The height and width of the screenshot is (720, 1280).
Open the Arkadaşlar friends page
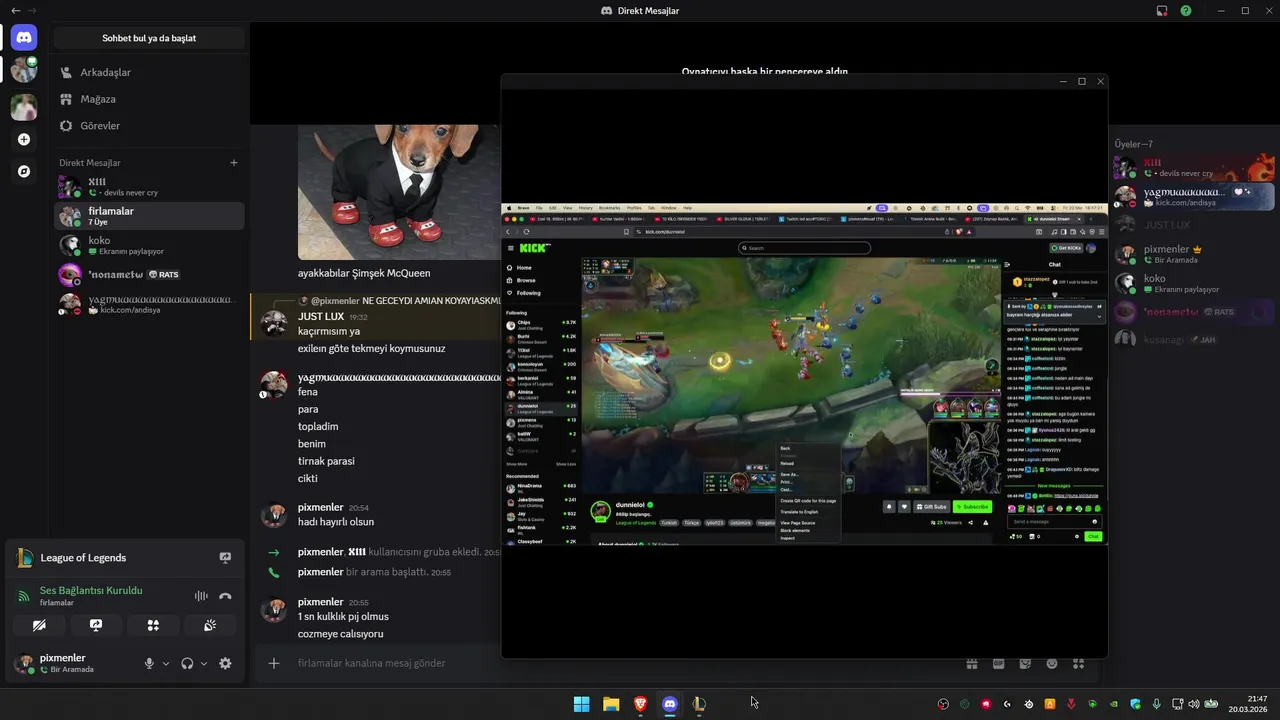point(149,72)
